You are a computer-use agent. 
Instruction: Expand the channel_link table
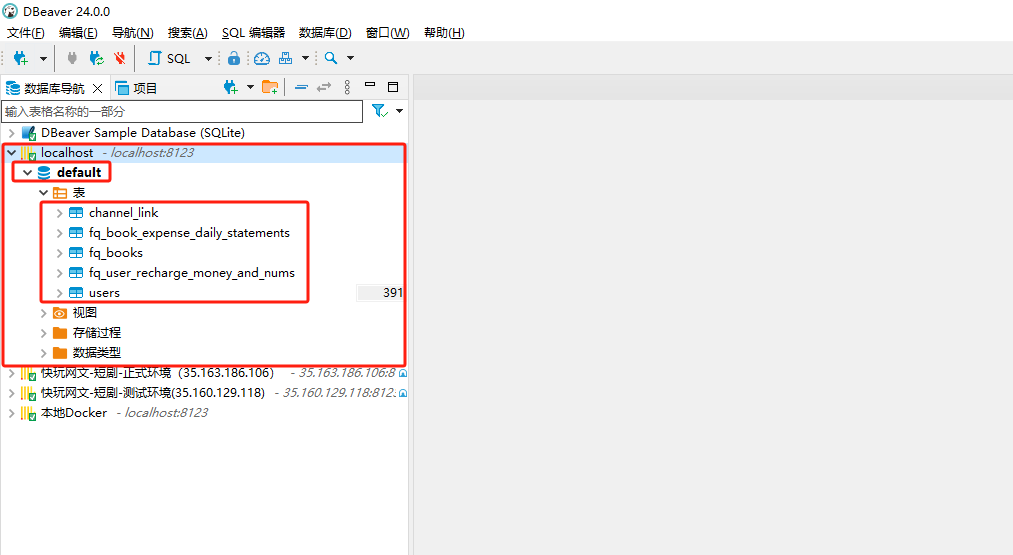[59, 213]
